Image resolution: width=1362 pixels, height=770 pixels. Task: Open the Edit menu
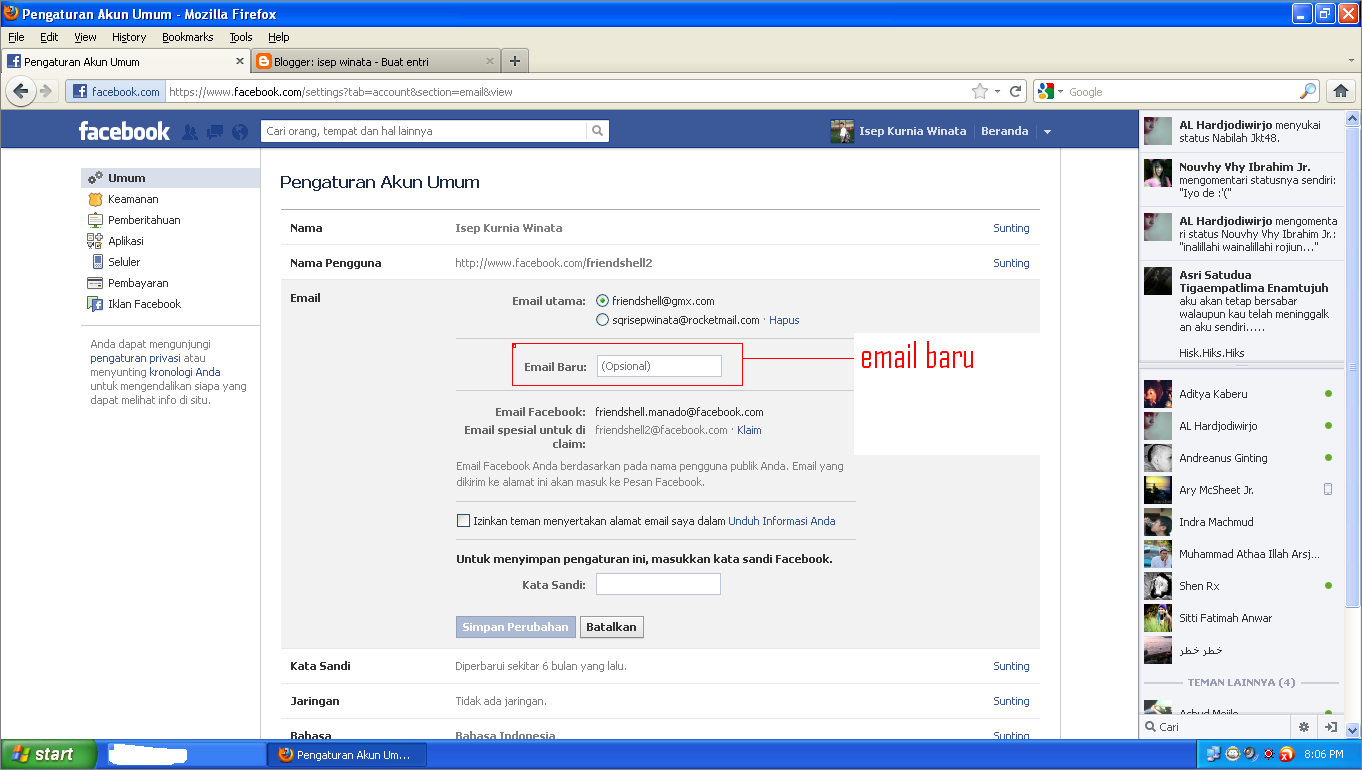point(49,37)
